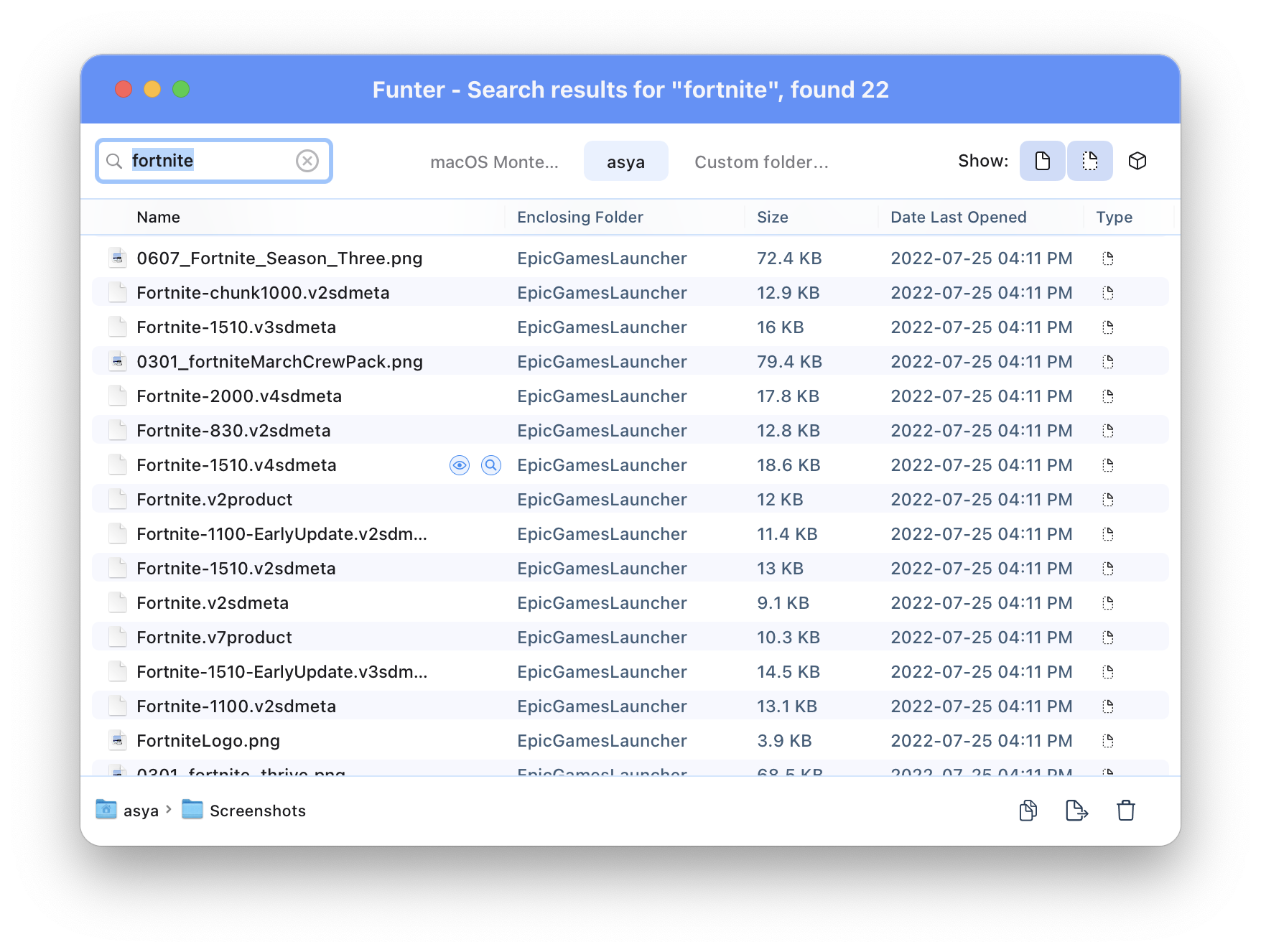Select Fortnite-1510.v4sdmeta file name
Image resolution: width=1261 pixels, height=952 pixels.
click(x=236, y=465)
